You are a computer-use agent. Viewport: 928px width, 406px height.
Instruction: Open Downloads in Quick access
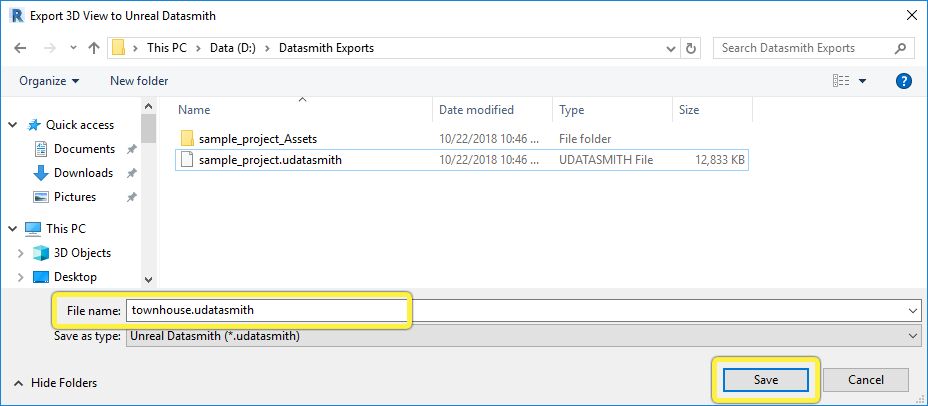pyautogui.click(x=83, y=173)
